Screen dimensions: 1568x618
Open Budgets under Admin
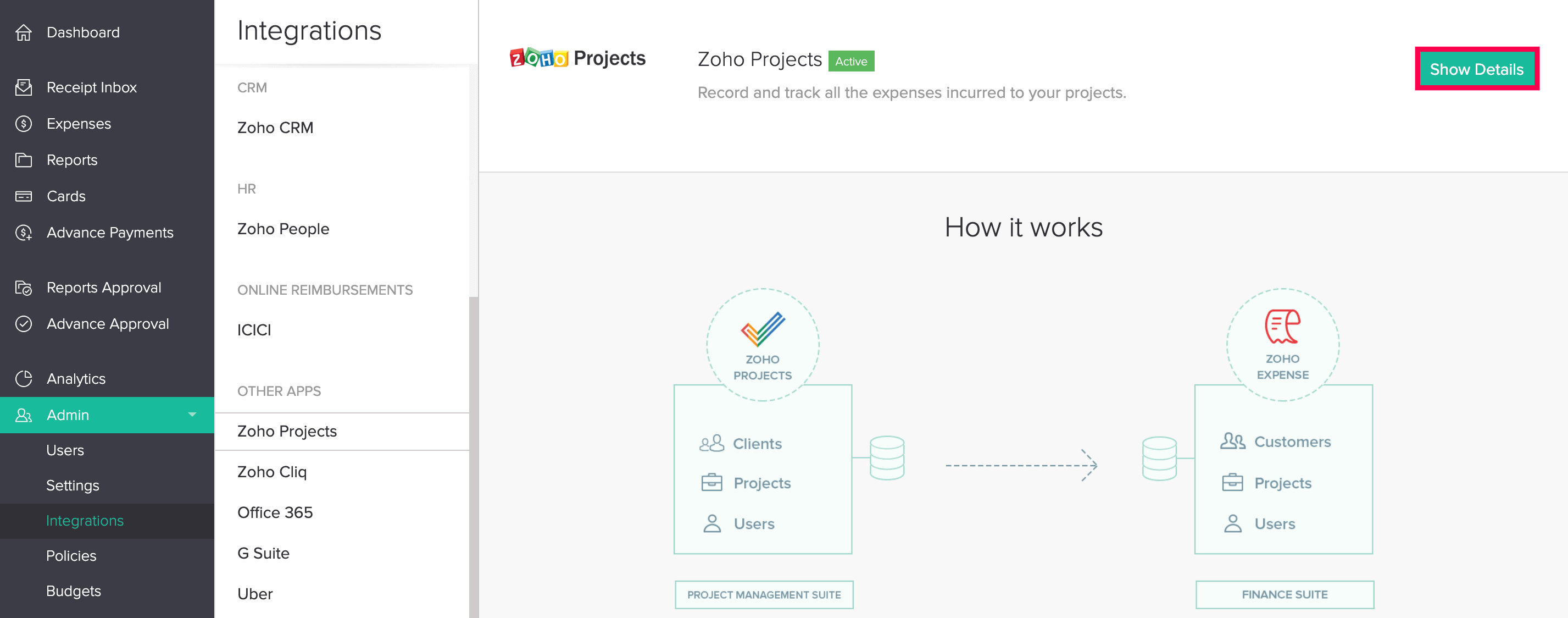pos(73,591)
